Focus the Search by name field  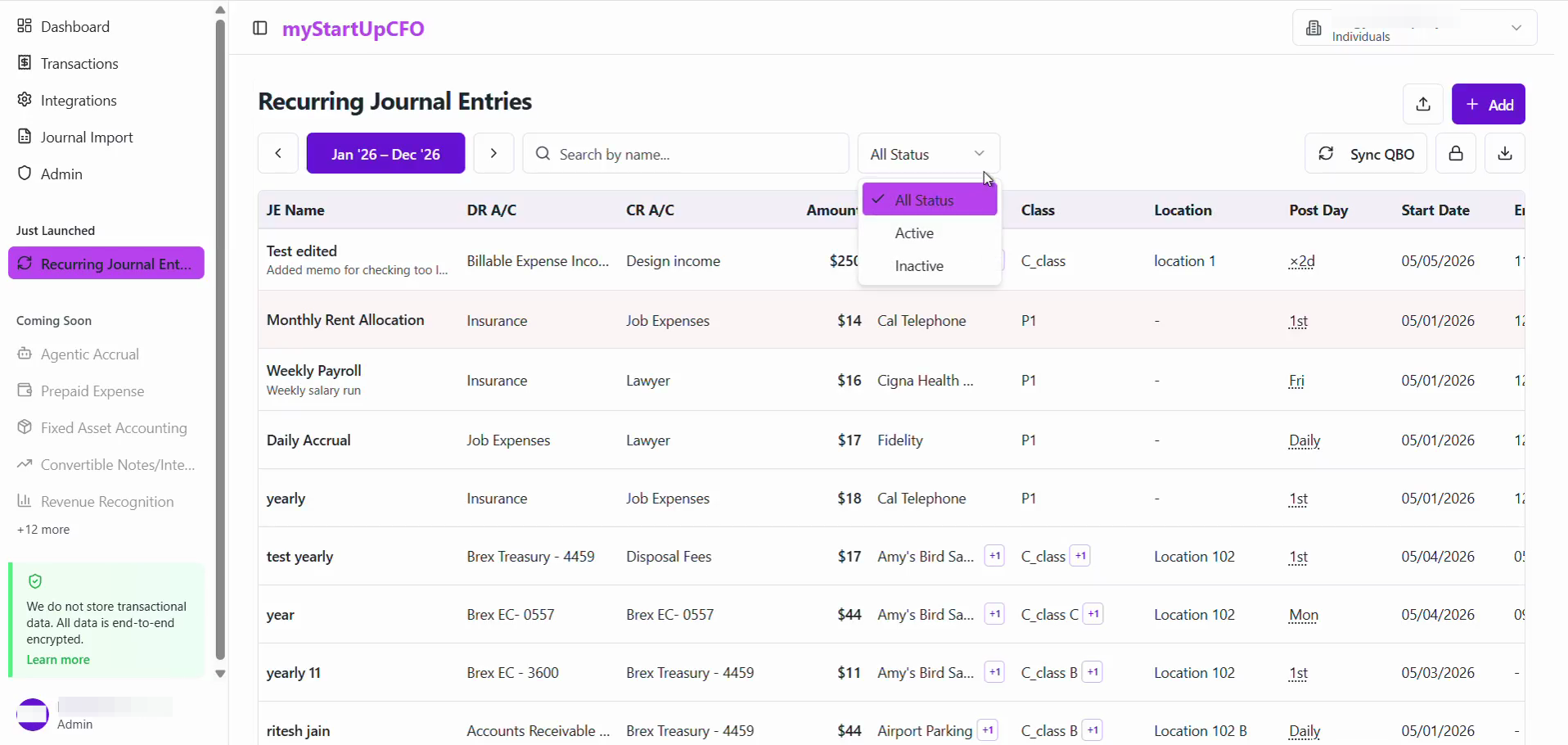pos(686,153)
